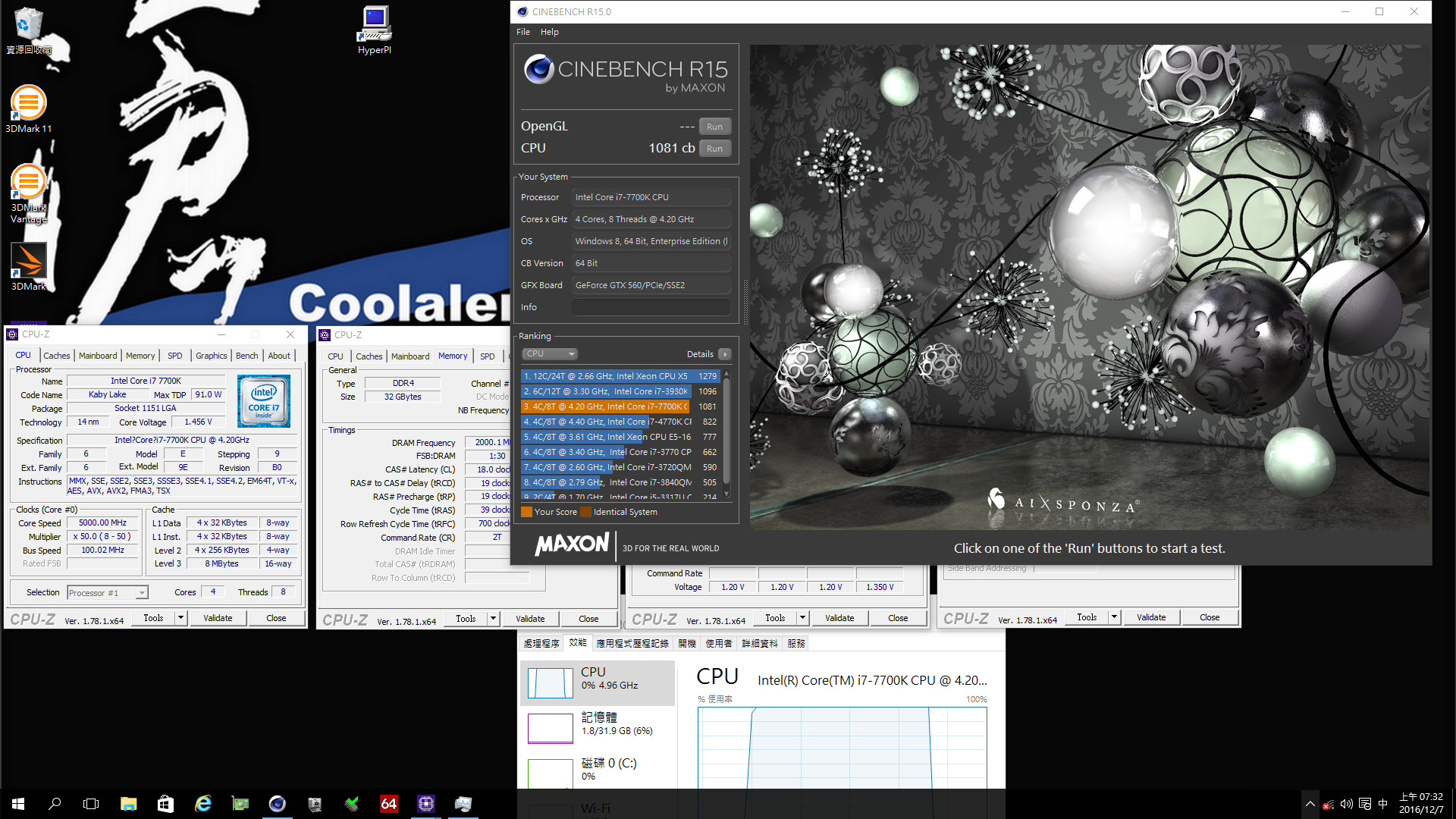Switch to Cinebench via its taskbar icon
1456x819 pixels.
click(278, 804)
